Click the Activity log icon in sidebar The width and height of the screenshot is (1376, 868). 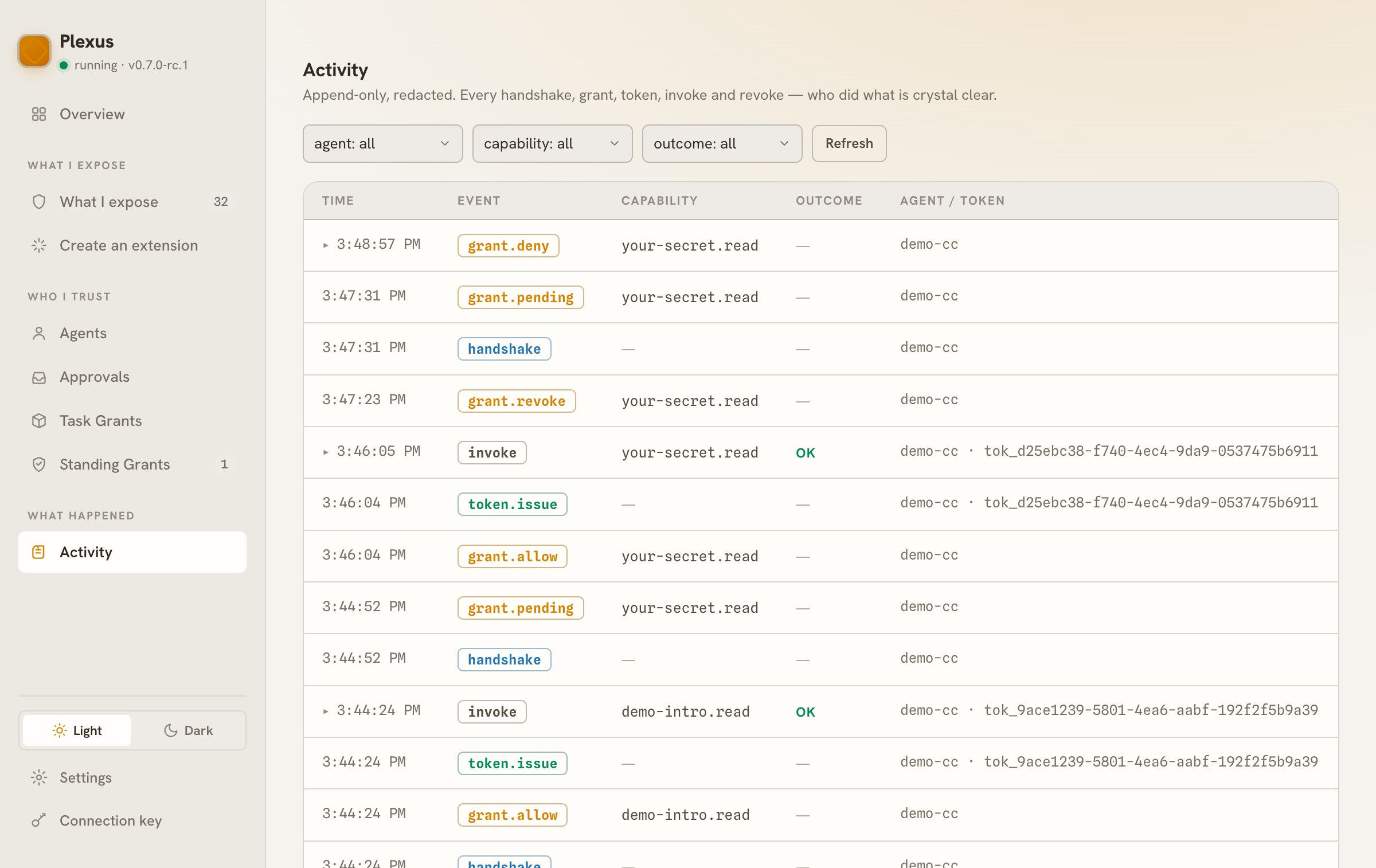pyautogui.click(x=39, y=552)
